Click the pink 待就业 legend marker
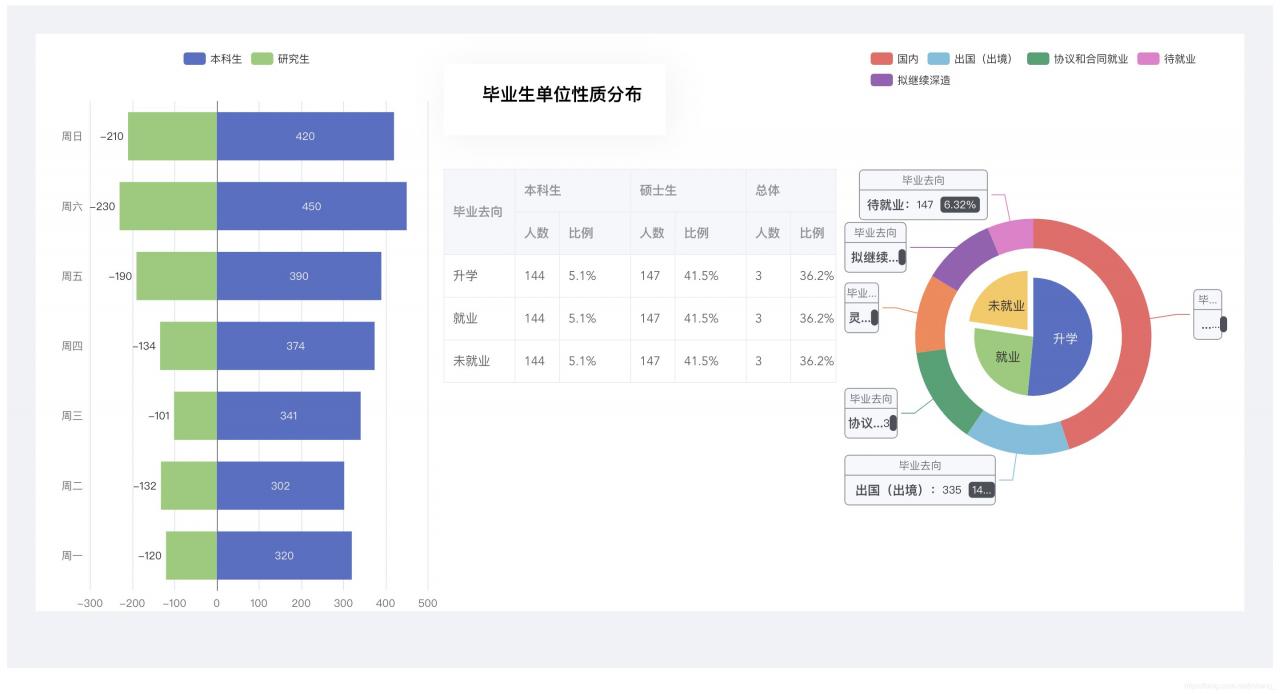 (1148, 59)
